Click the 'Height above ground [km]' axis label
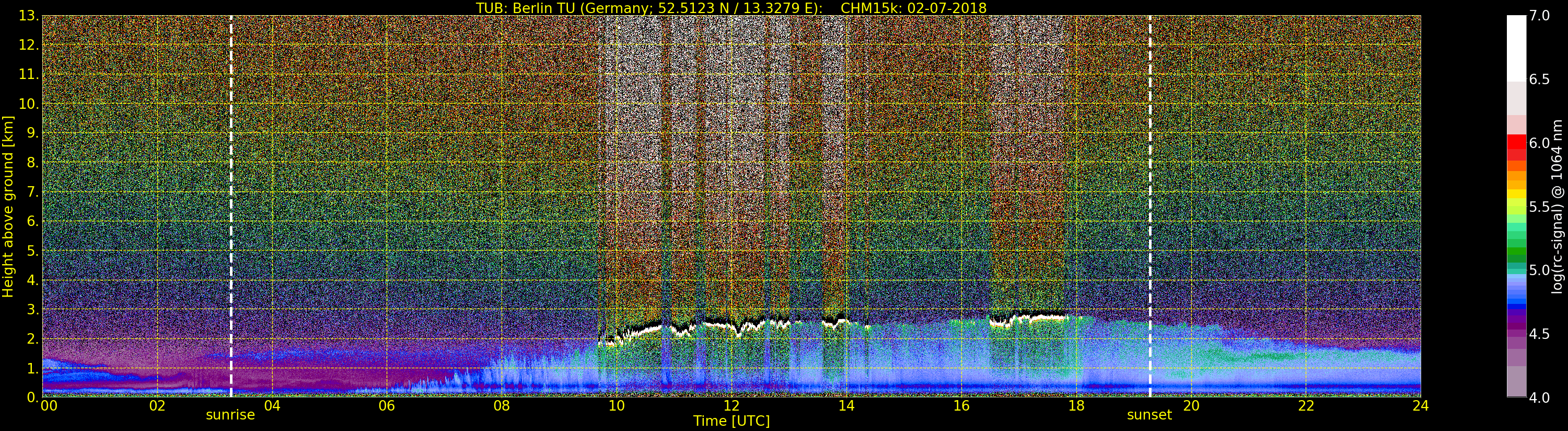 pos(8,206)
